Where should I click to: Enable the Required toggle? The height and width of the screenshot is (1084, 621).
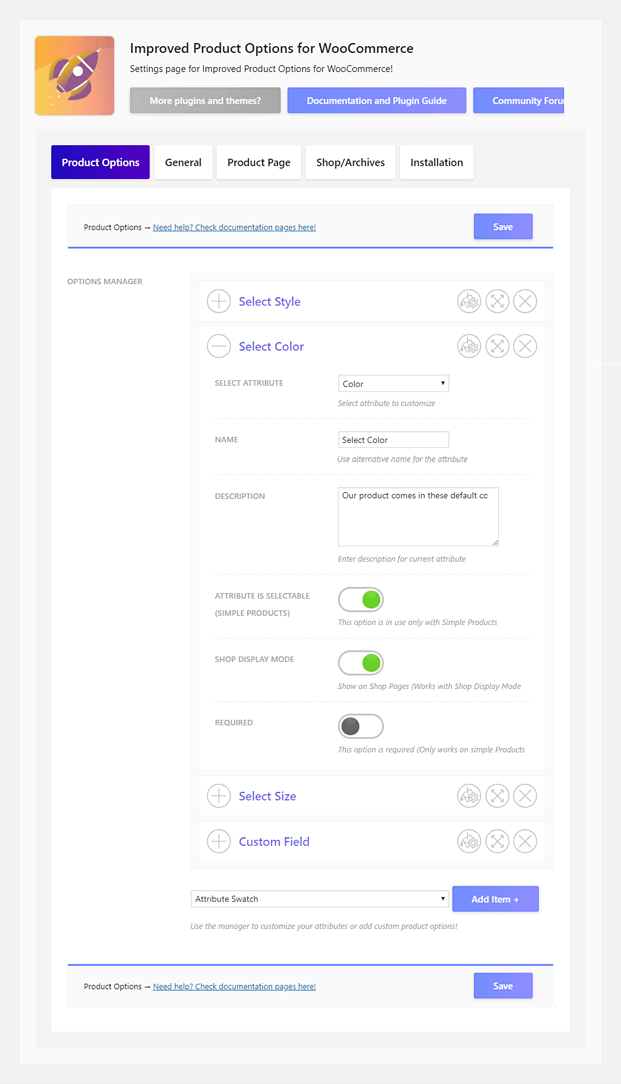click(361, 725)
